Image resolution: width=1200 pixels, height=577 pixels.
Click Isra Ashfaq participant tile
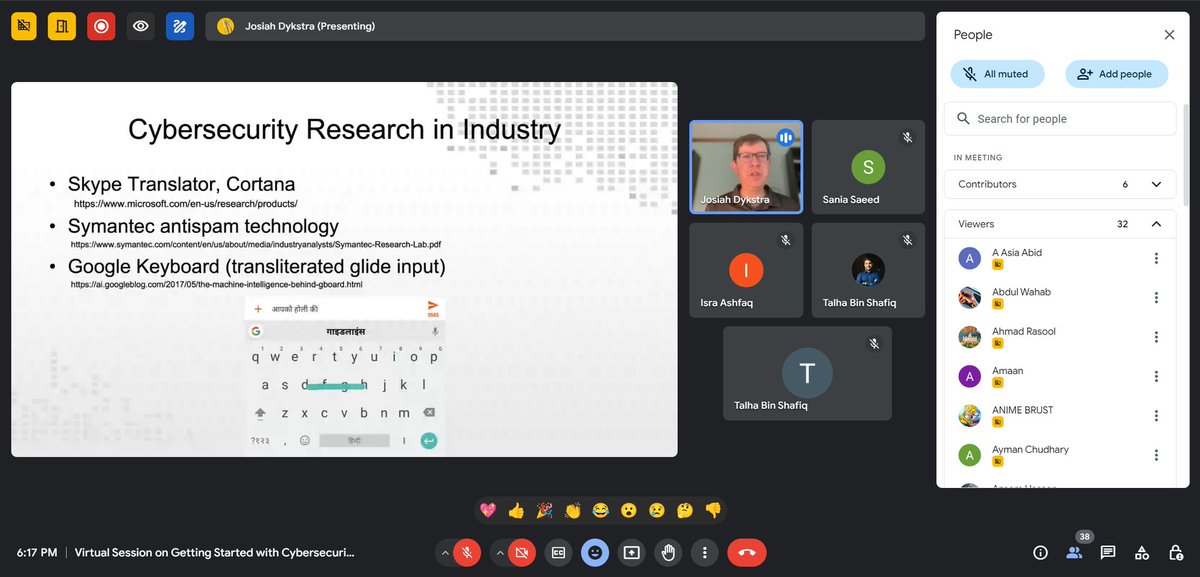746,270
